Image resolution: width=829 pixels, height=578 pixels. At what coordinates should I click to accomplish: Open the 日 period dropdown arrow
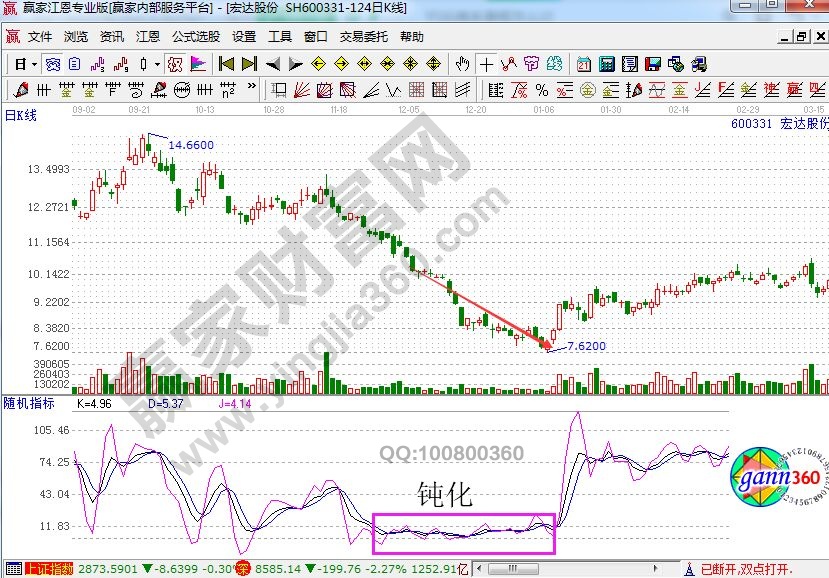pyautogui.click(x=33, y=64)
